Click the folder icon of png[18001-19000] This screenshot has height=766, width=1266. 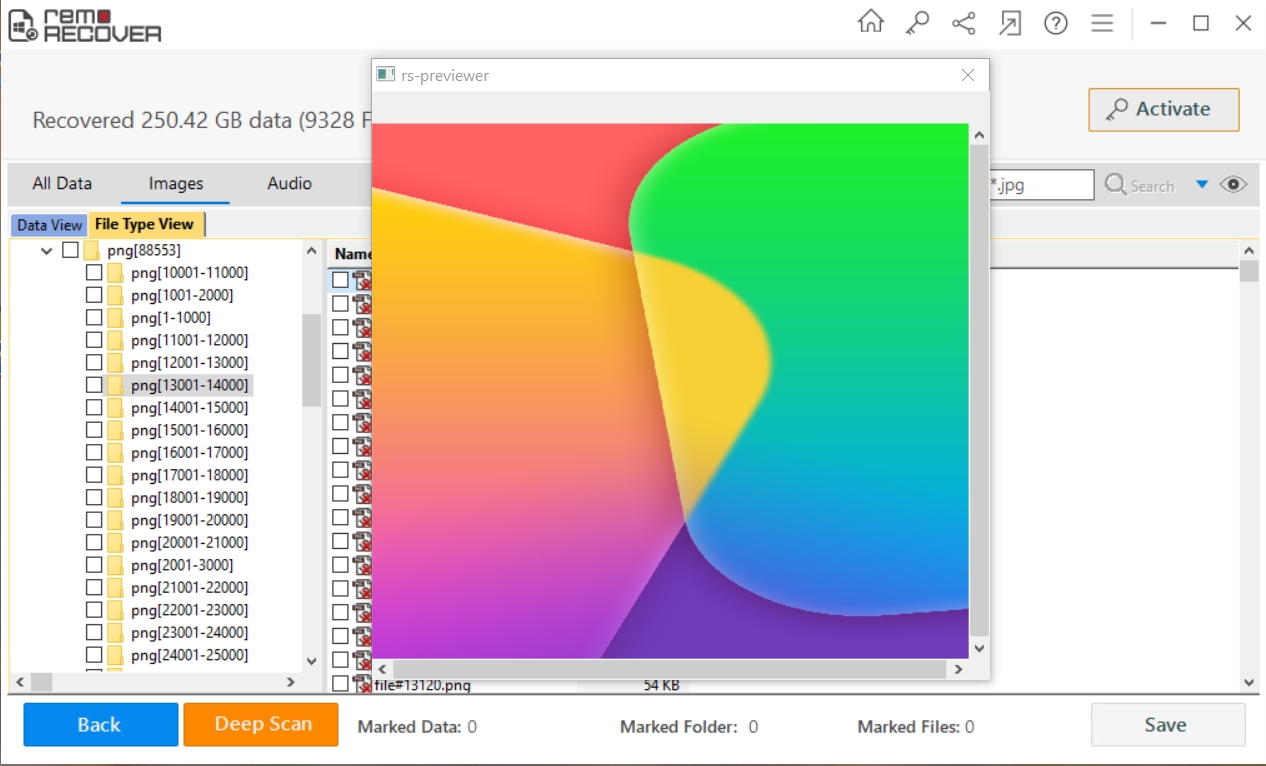115,498
